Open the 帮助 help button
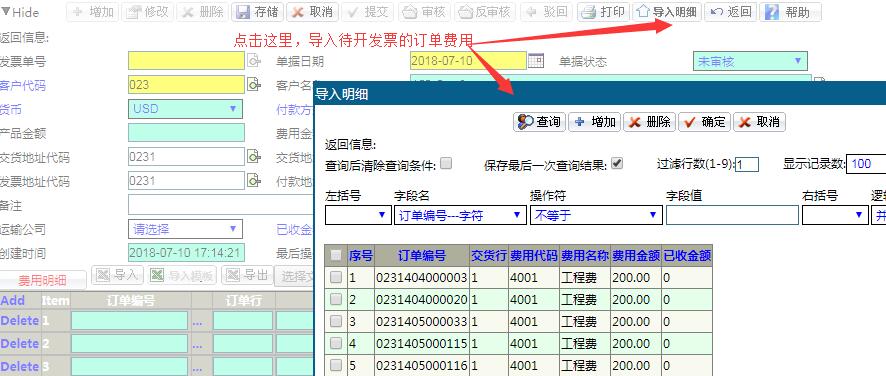This screenshot has width=886, height=376. click(790, 12)
